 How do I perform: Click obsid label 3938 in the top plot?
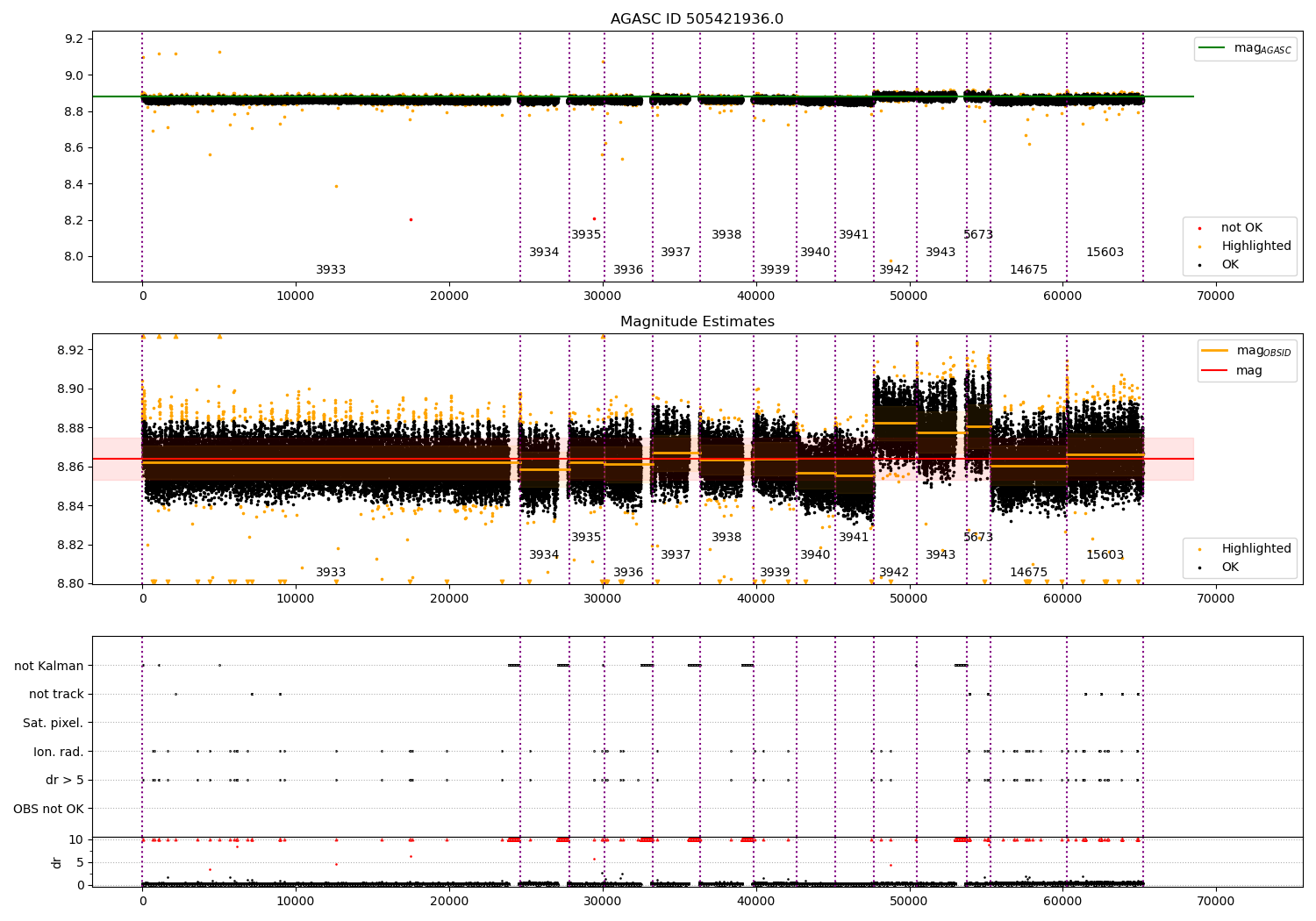[726, 235]
